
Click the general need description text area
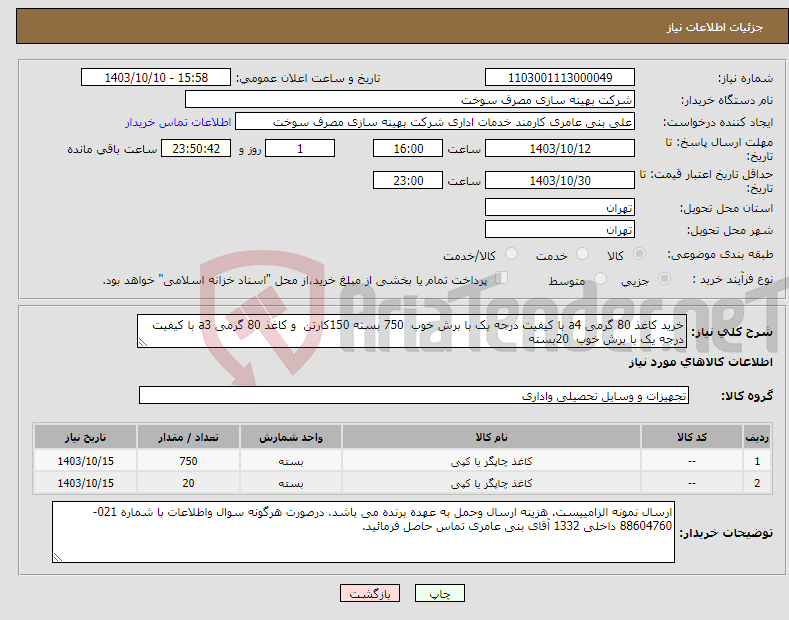click(412, 332)
